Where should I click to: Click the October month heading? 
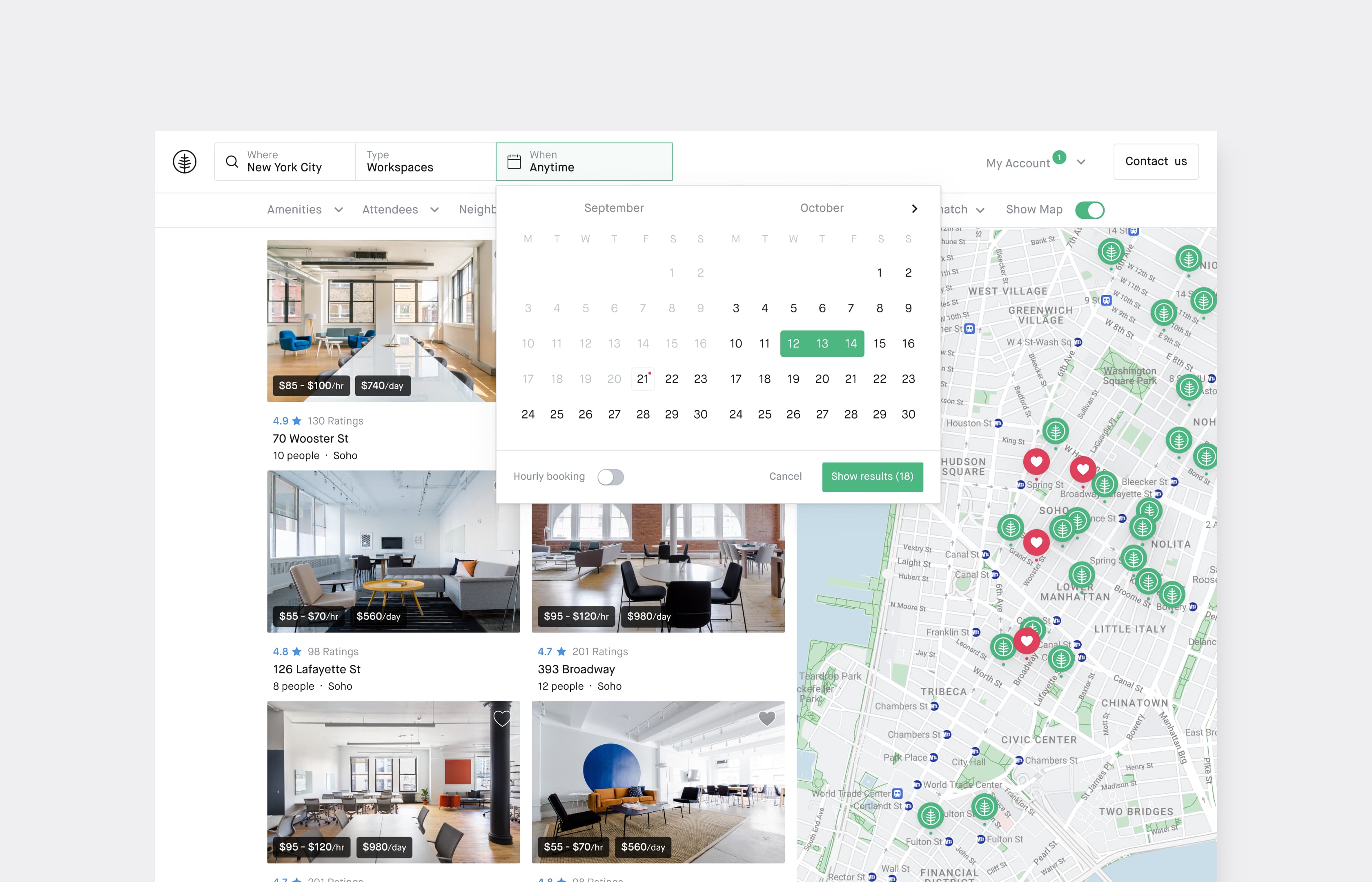[x=822, y=209]
